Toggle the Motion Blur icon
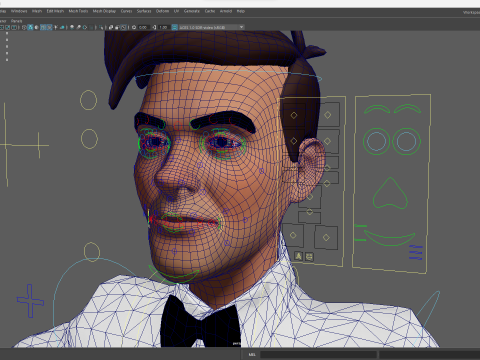This screenshot has height=360, width=480. click(79, 27)
